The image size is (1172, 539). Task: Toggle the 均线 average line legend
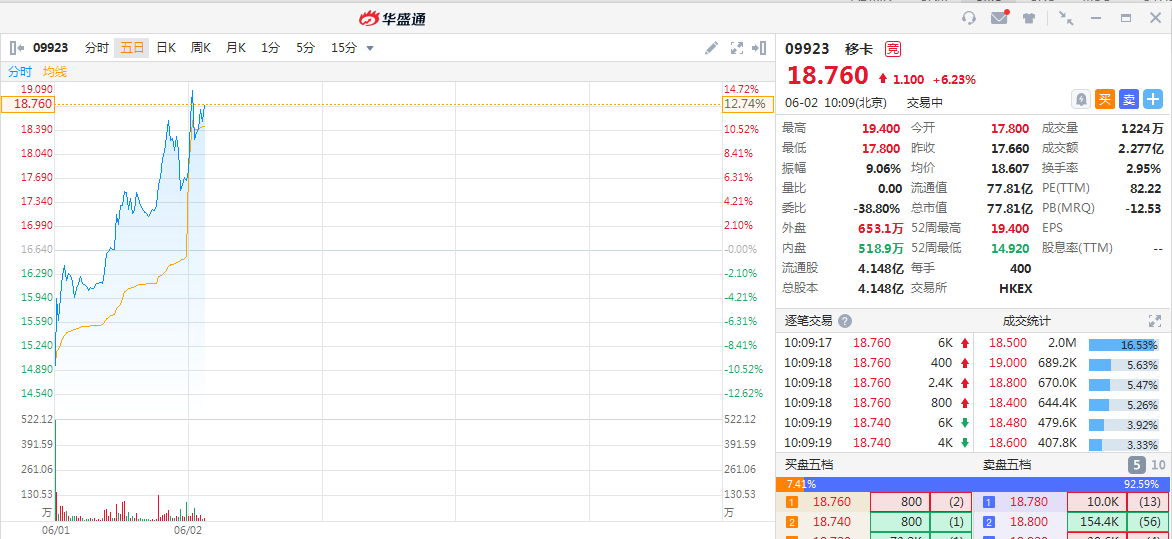(x=55, y=72)
